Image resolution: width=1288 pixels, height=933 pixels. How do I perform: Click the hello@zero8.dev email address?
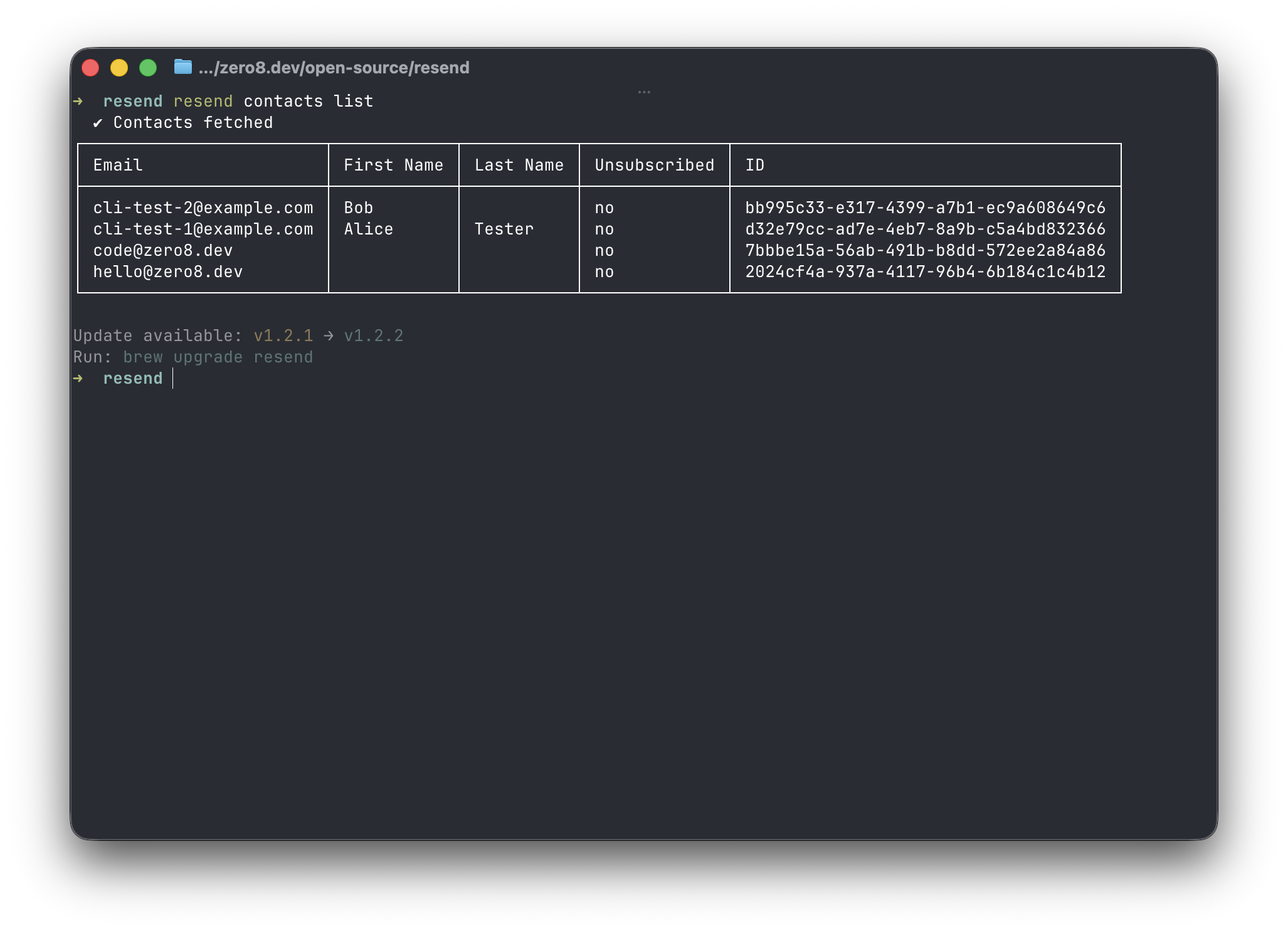[167, 271]
